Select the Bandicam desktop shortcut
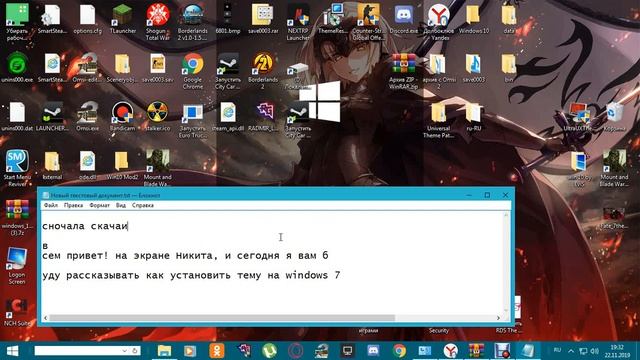The width and height of the screenshot is (640, 360). point(122,116)
